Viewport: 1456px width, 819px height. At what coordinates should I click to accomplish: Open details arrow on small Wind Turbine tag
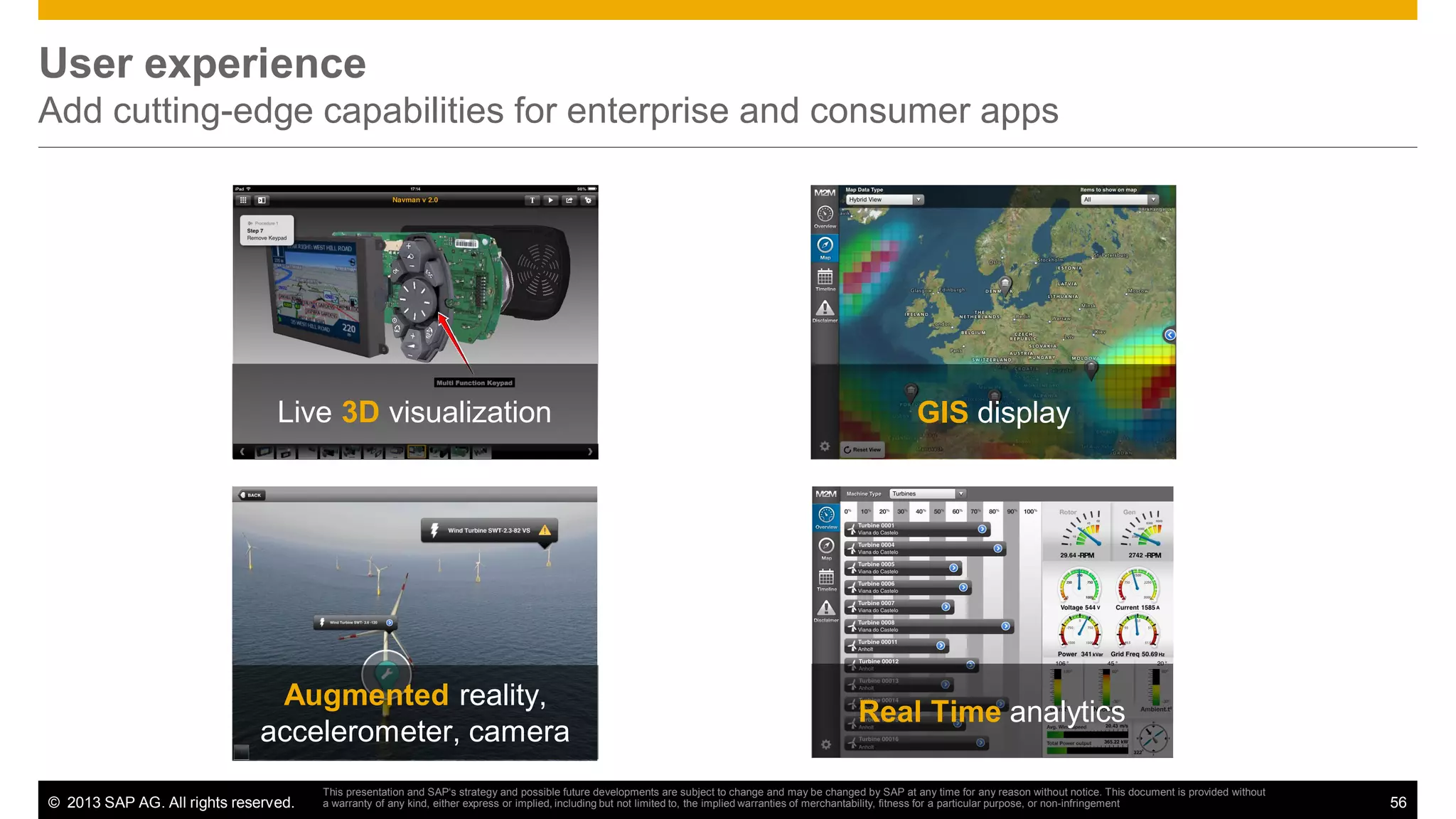(x=390, y=623)
